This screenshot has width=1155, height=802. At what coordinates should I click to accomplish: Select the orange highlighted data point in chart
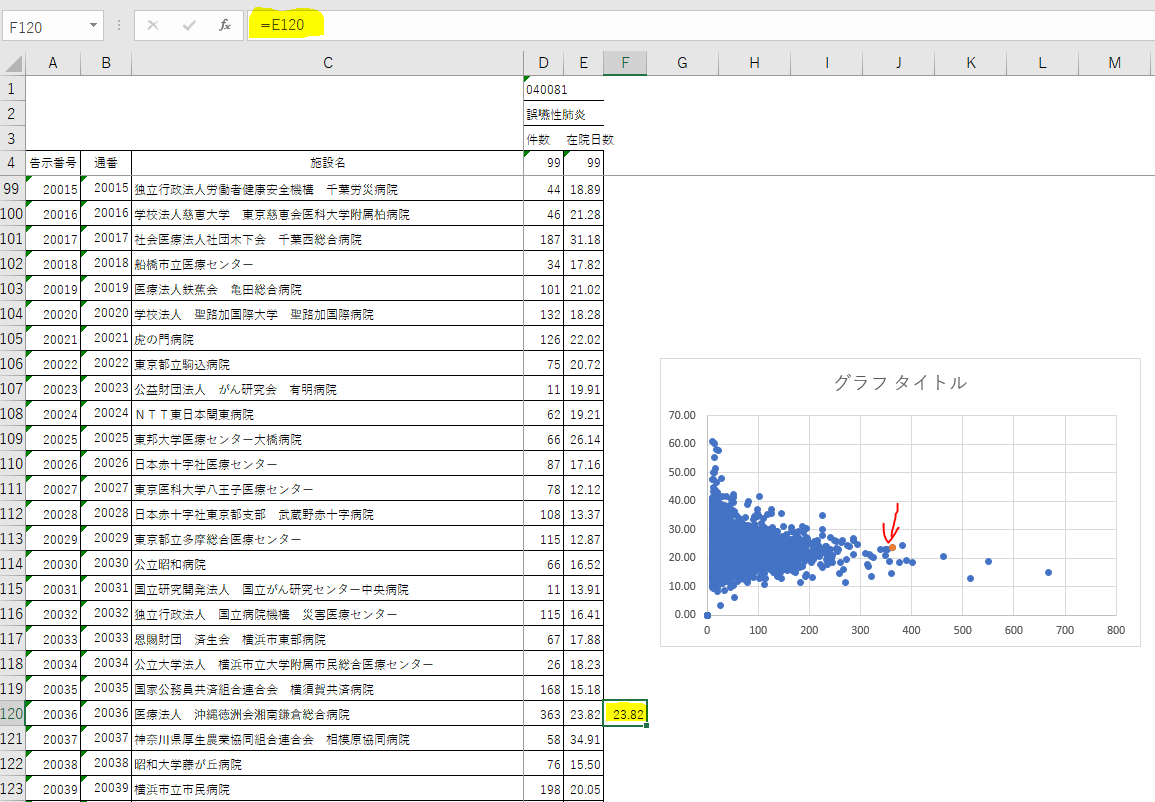click(x=892, y=547)
